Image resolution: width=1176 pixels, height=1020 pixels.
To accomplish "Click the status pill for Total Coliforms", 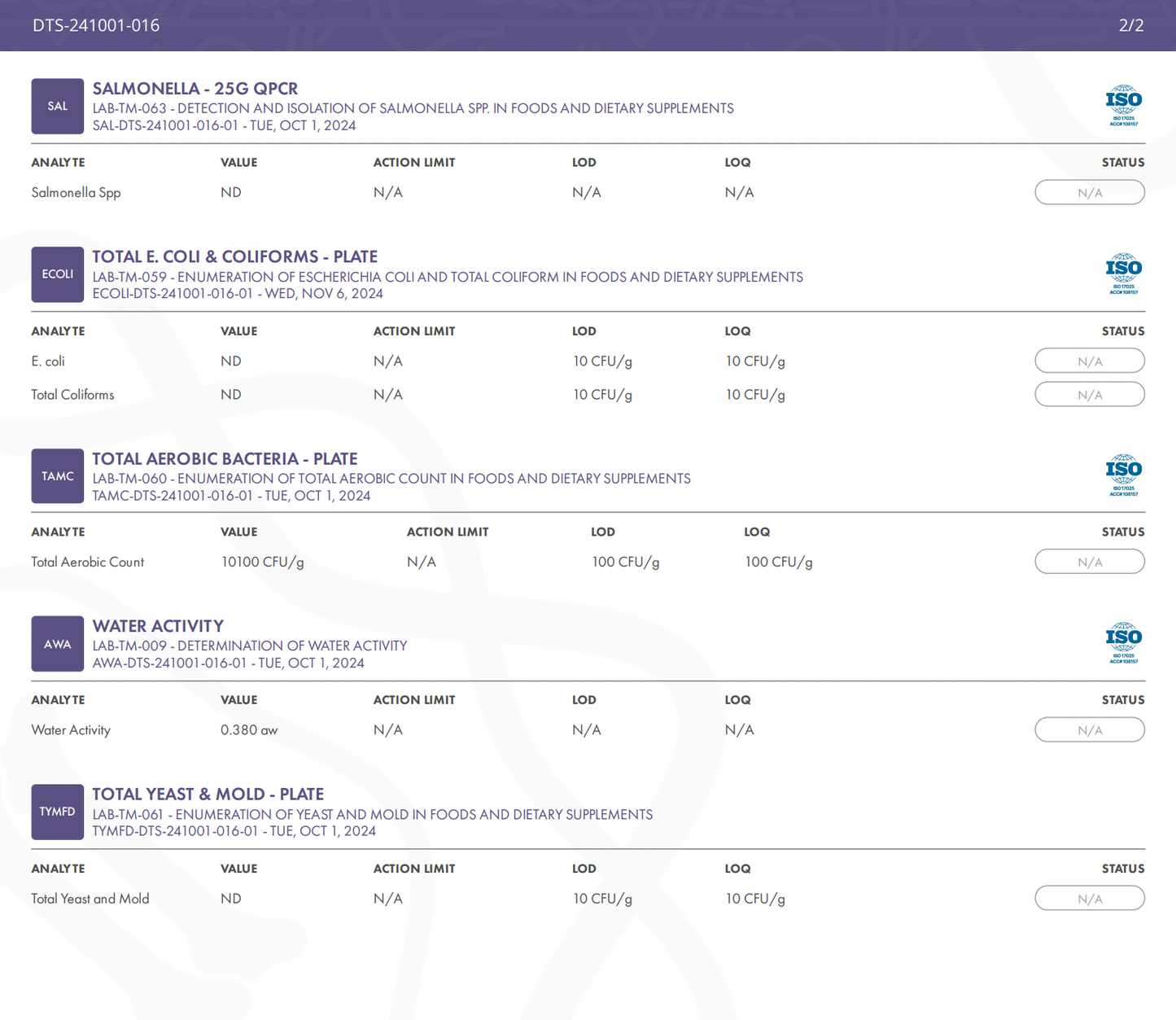I will click(x=1089, y=395).
